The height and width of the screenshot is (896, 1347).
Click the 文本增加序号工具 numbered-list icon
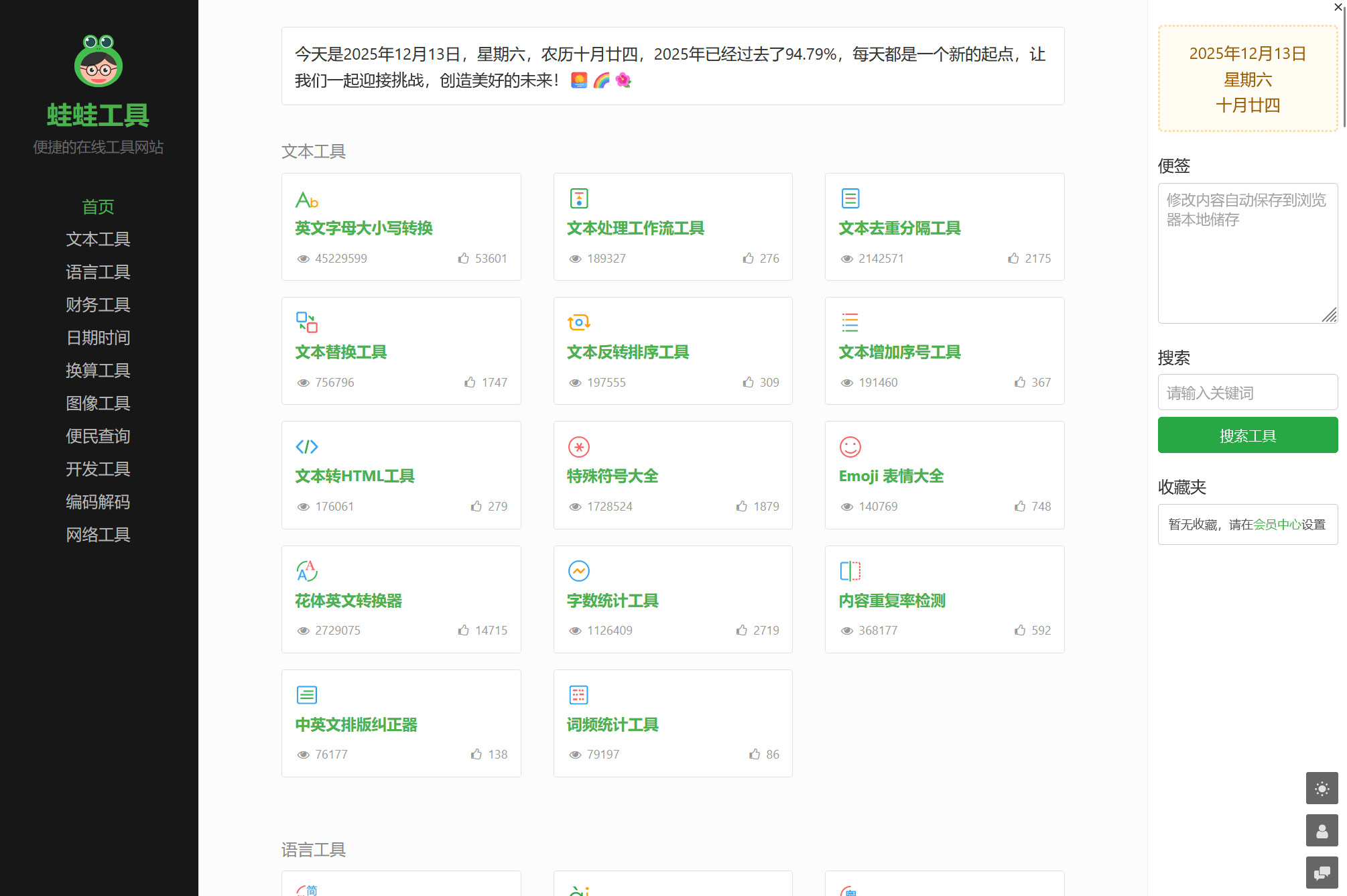850,322
